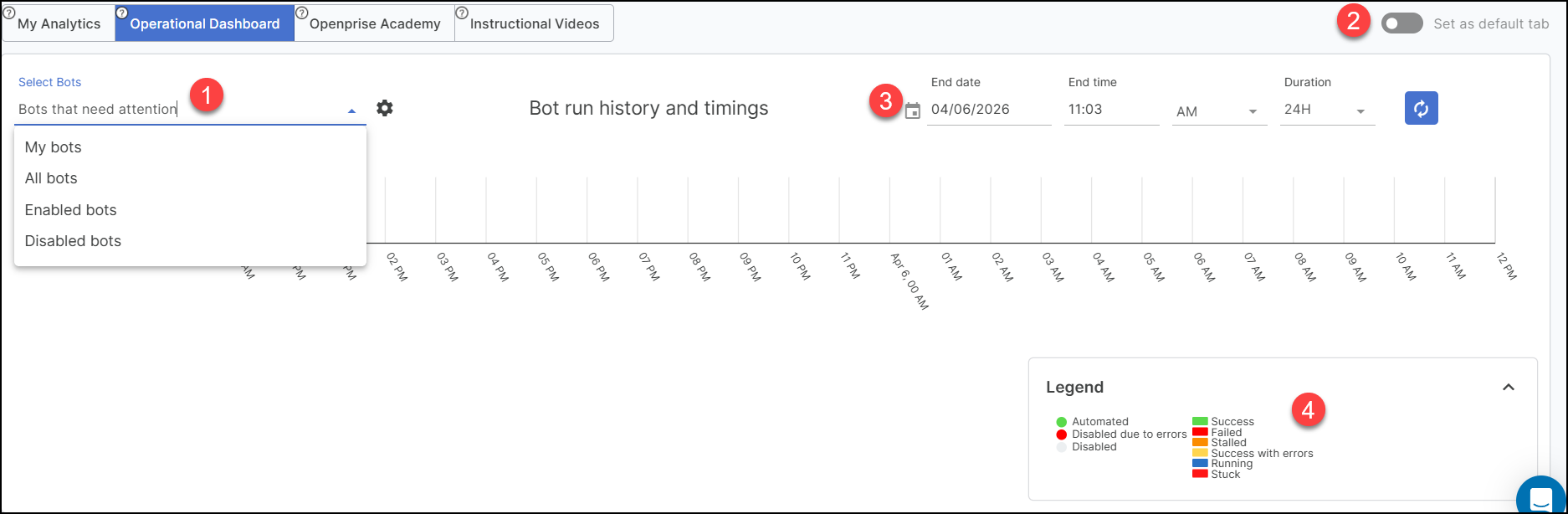Click the Legend heading text
This screenshot has width=1568, height=514.
(x=1074, y=387)
